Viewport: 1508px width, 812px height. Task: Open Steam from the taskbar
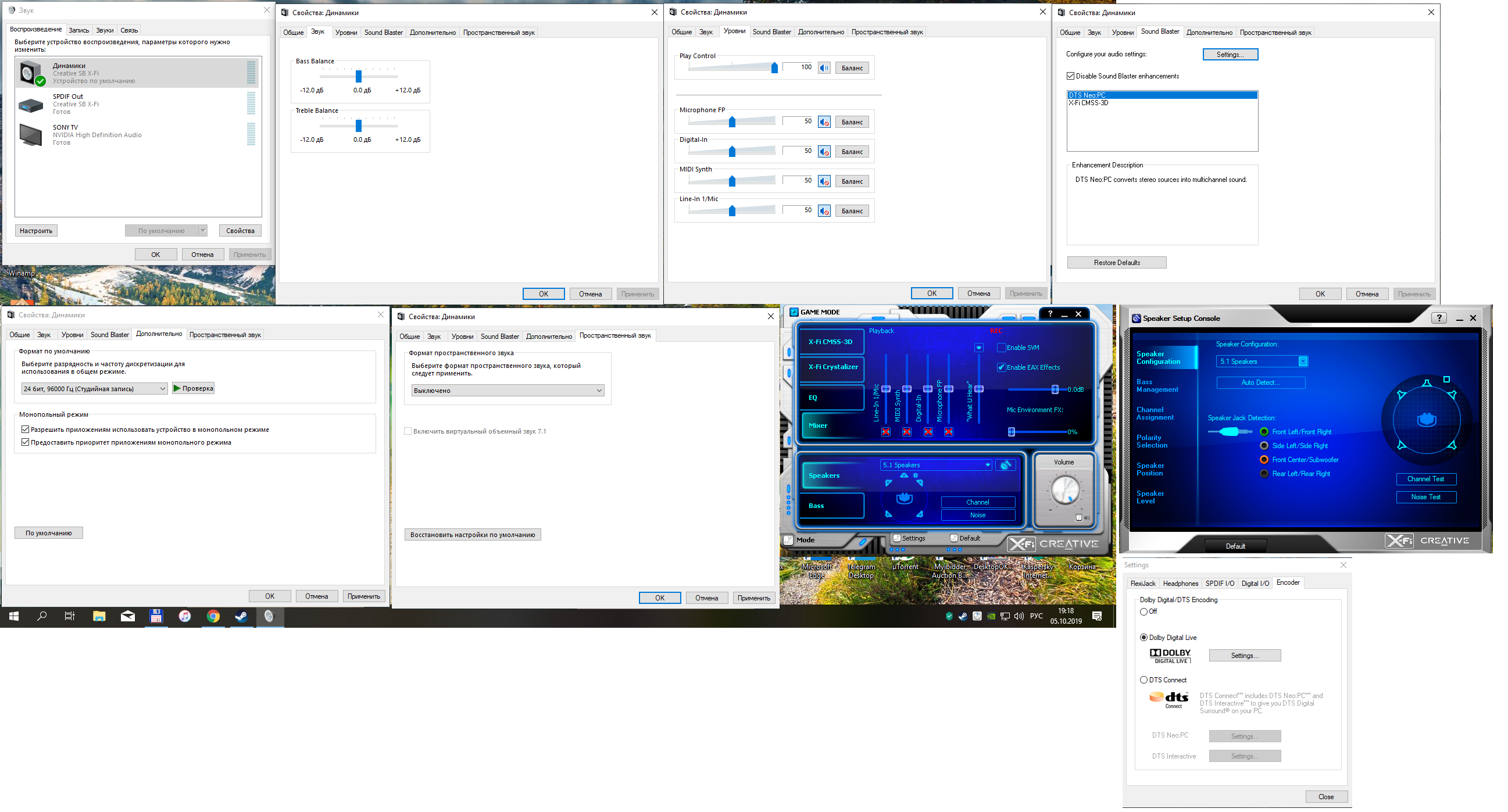pyautogui.click(x=241, y=617)
